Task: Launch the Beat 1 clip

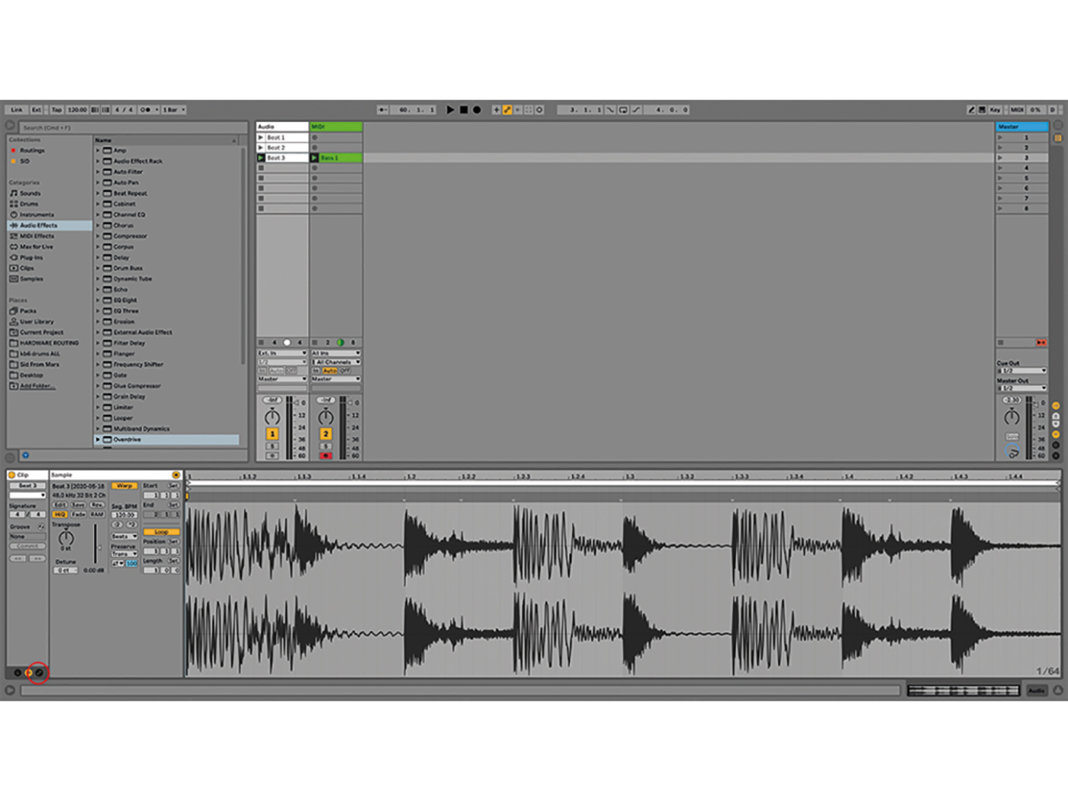Action: tap(262, 137)
